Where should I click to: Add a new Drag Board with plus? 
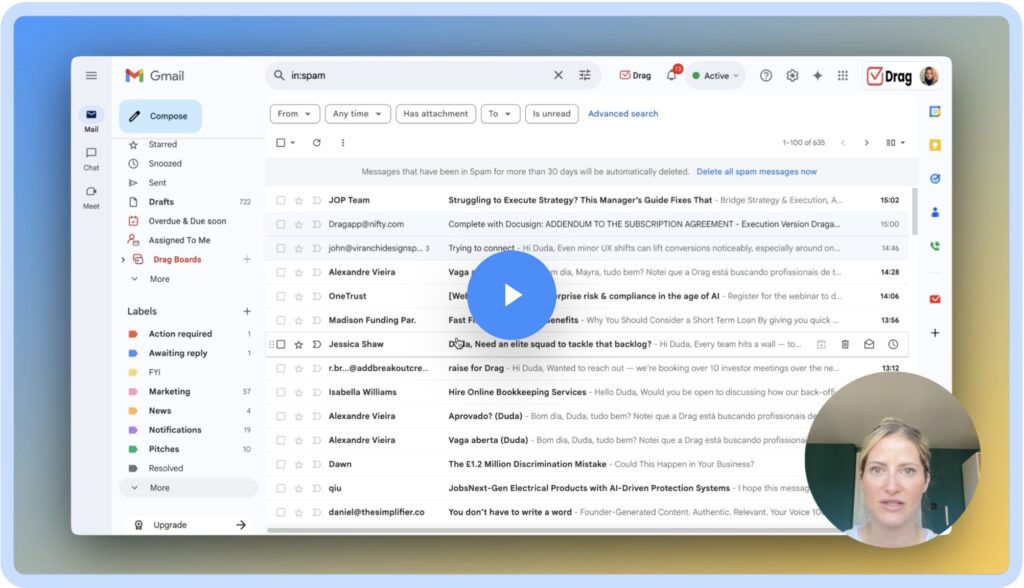click(247, 259)
